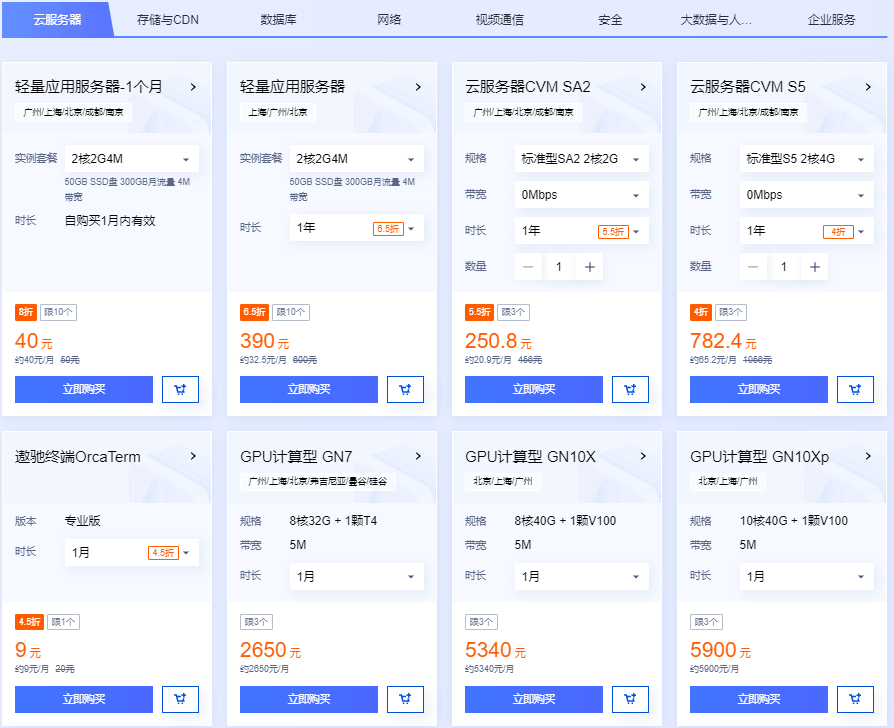Open 时长 1年 5.5折 dropdown
894x728 pixels.
[582, 231]
